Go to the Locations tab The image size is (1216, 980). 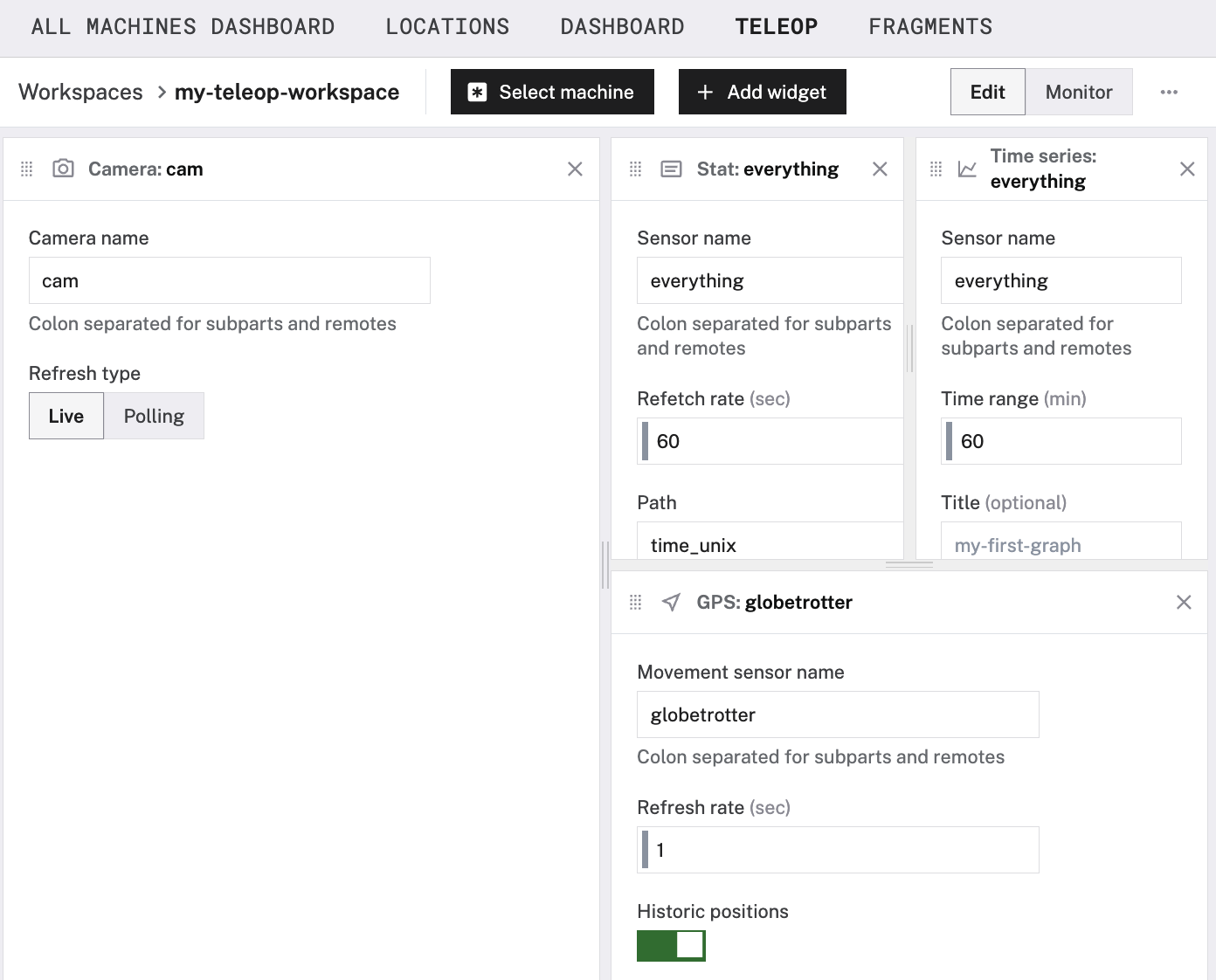pyautogui.click(x=447, y=27)
